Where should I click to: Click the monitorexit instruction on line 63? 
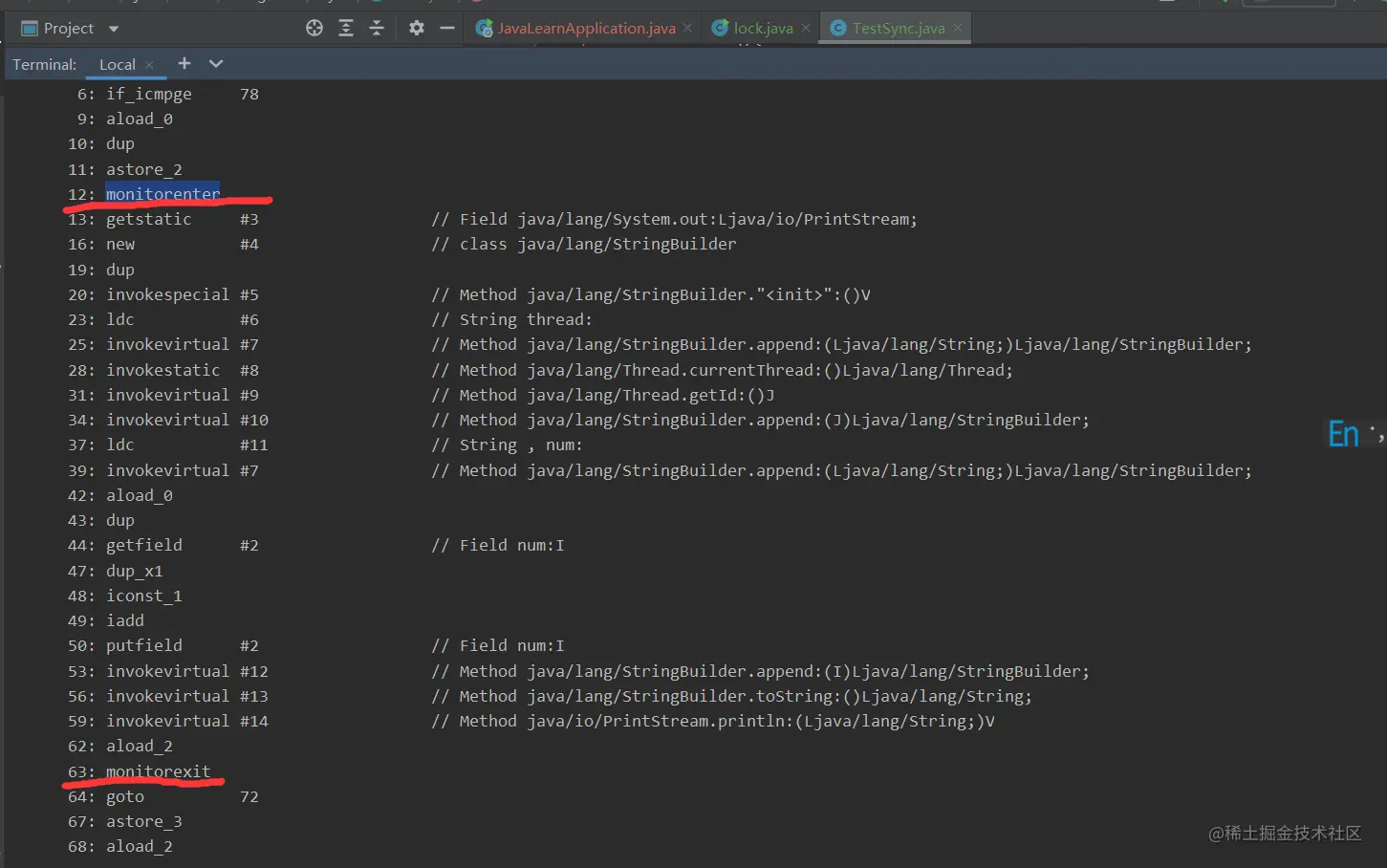158,771
